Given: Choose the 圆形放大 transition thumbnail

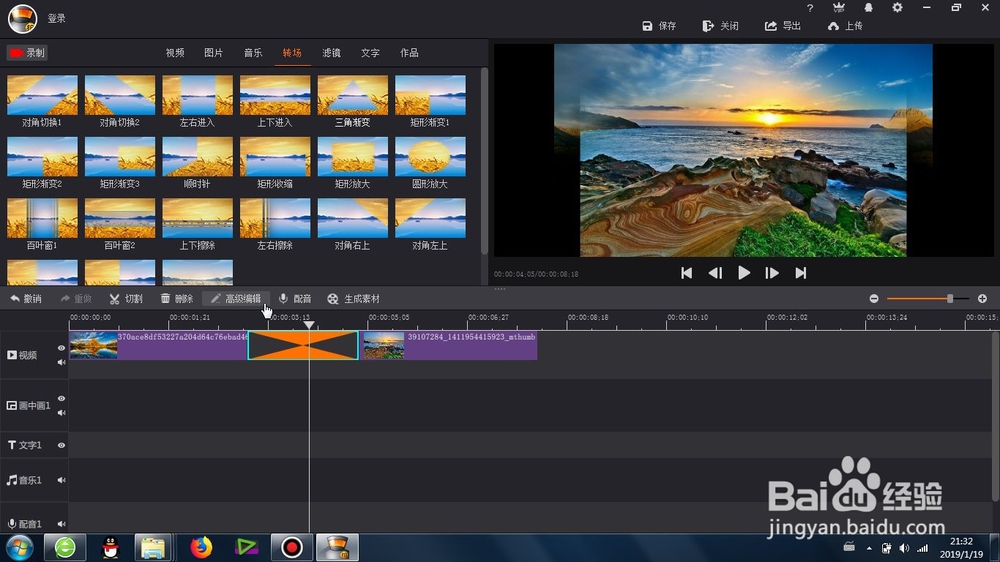Looking at the screenshot, I should [x=430, y=156].
